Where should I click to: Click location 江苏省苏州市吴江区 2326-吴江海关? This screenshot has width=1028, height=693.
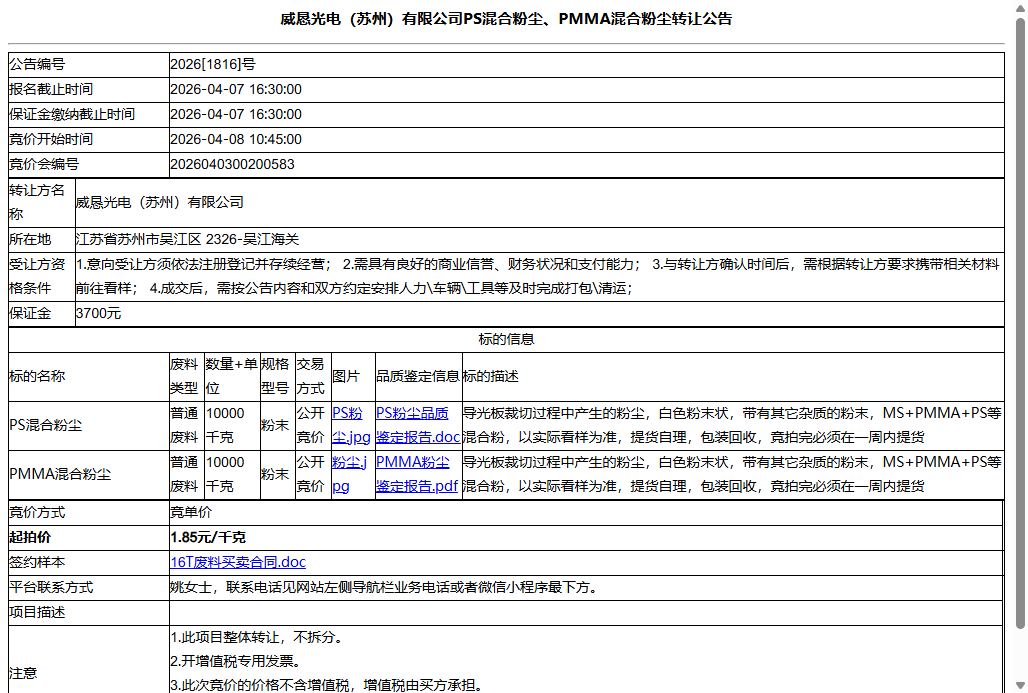tap(188, 239)
